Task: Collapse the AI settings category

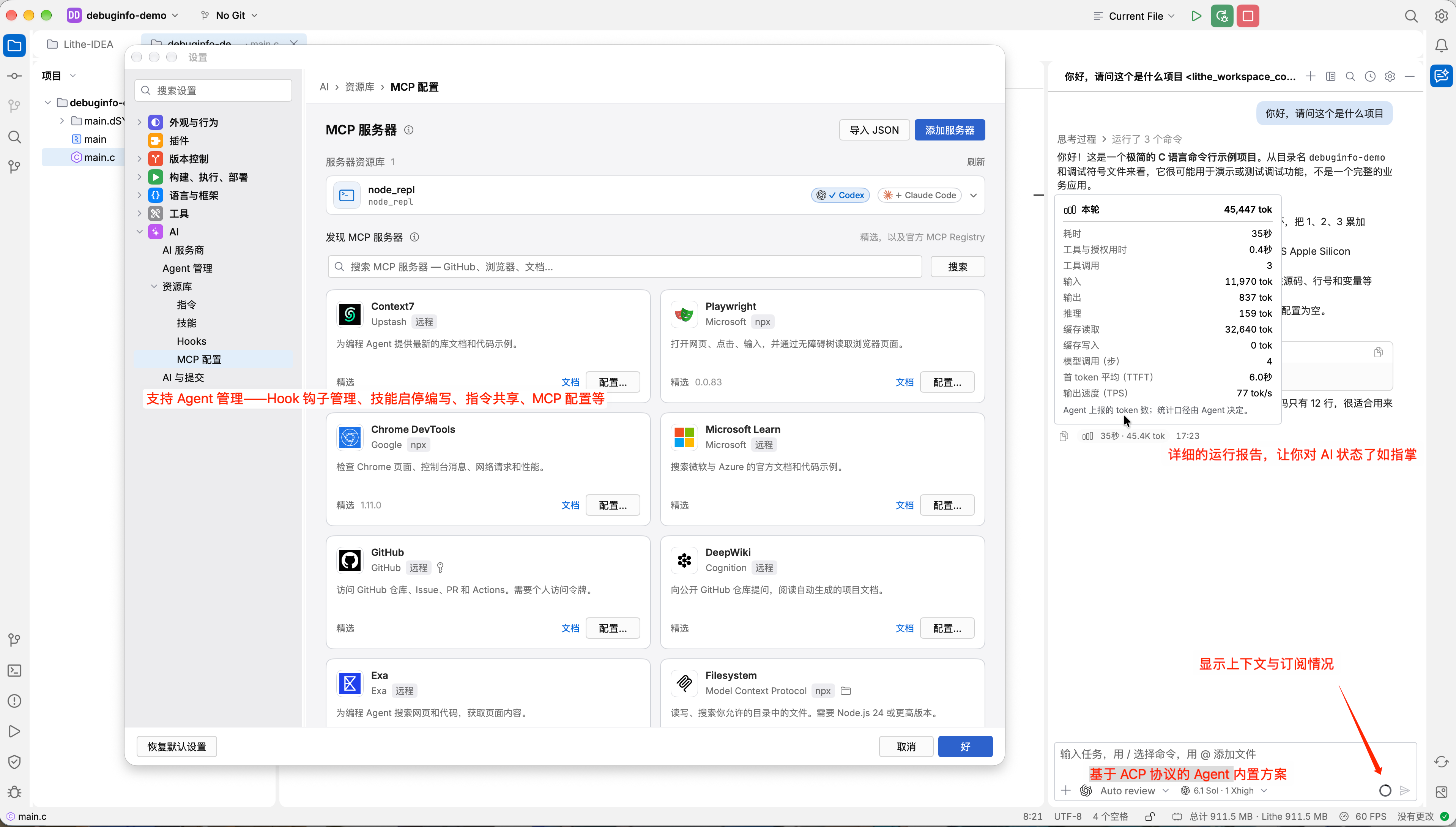Action: tap(140, 232)
